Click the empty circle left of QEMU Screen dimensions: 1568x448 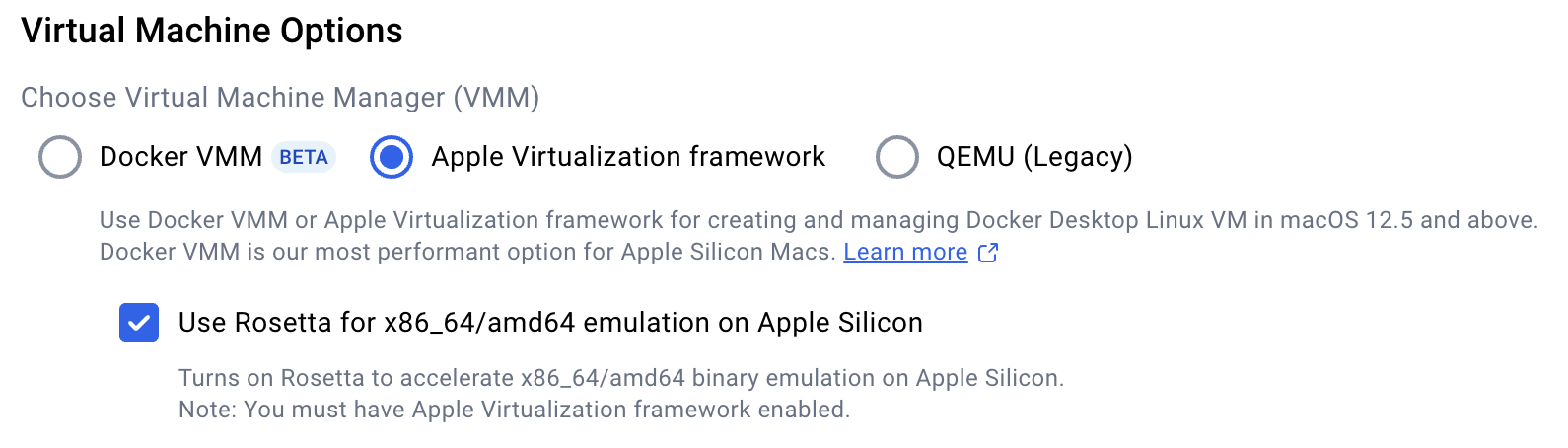897,157
